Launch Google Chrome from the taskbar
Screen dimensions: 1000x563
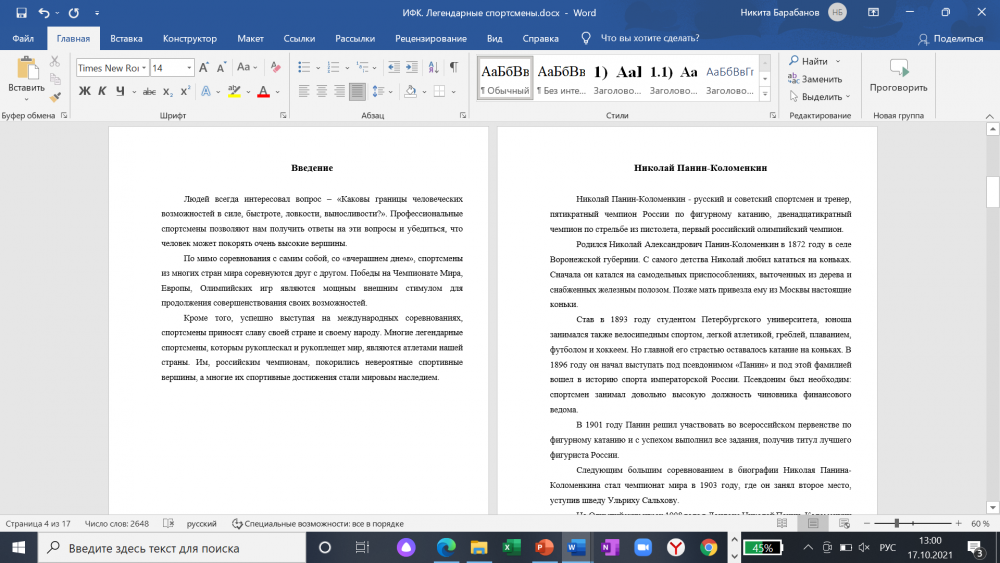coord(708,548)
